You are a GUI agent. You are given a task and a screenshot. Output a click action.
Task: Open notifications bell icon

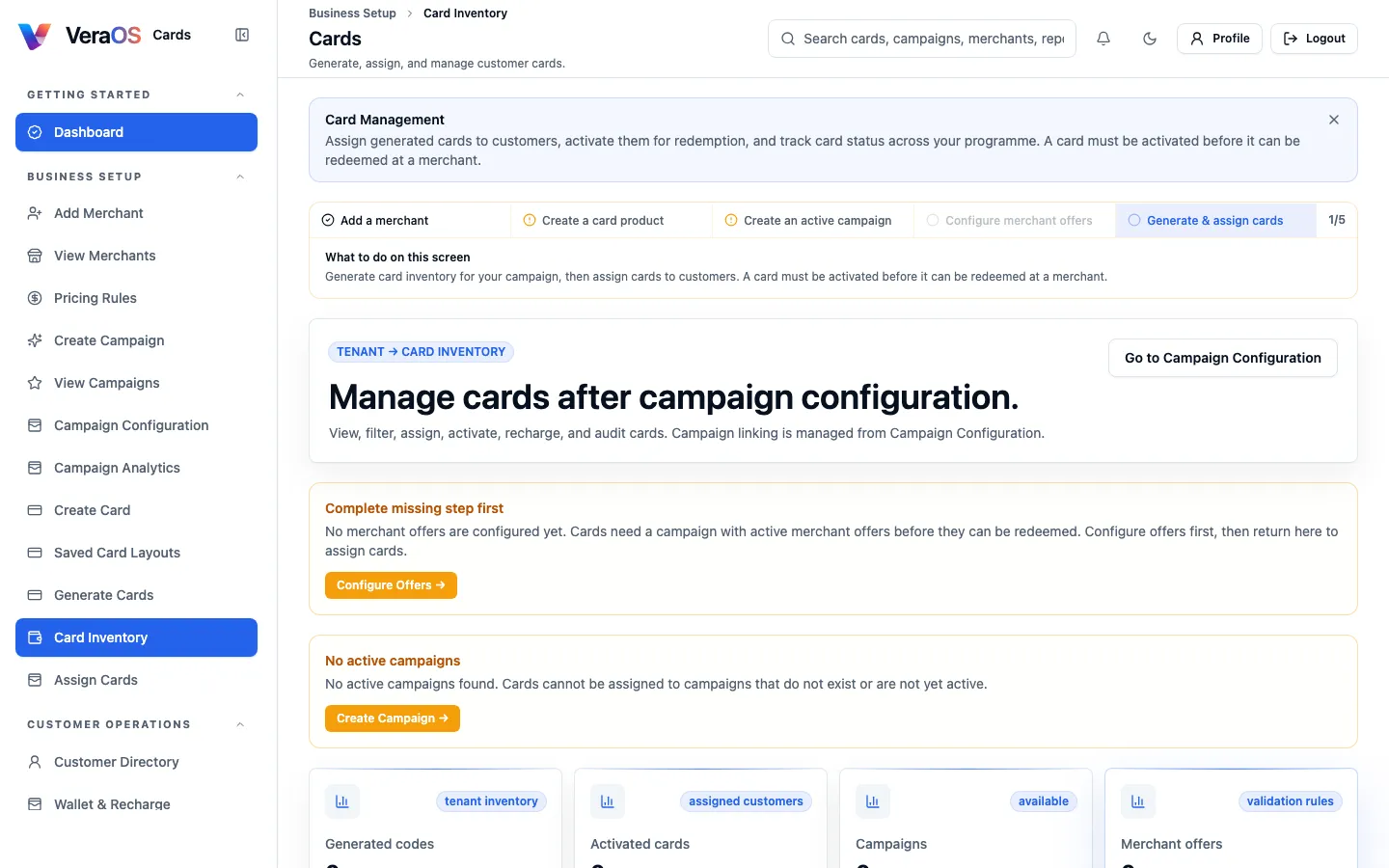(1103, 39)
